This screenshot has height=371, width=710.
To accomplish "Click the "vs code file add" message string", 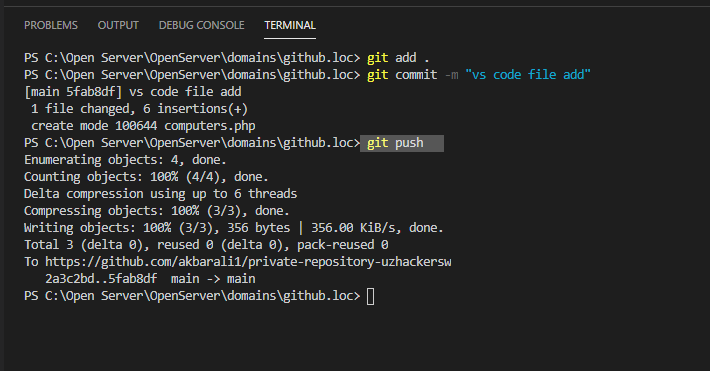I will coord(528,75).
